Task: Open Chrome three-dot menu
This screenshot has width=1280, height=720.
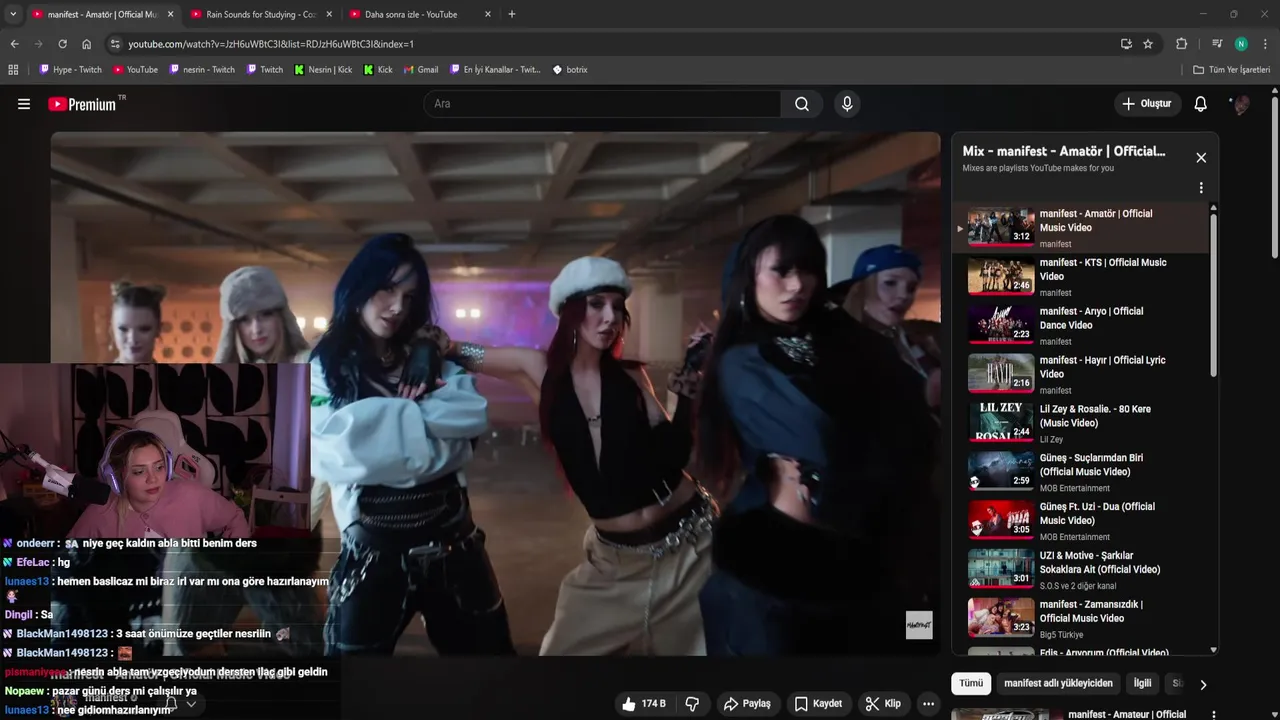Action: (x=1265, y=44)
